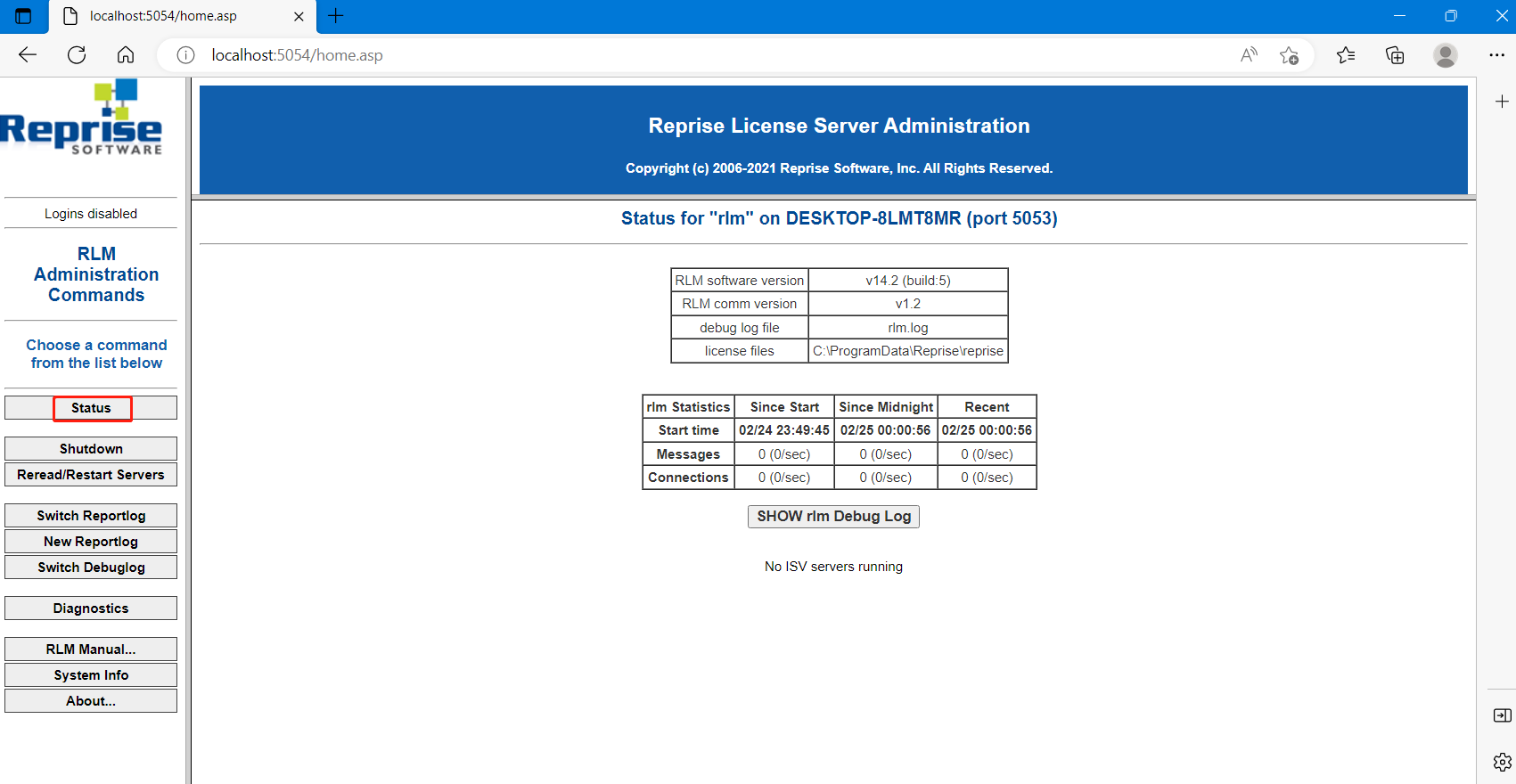Click Reread/Restart Servers button

[x=91, y=475]
